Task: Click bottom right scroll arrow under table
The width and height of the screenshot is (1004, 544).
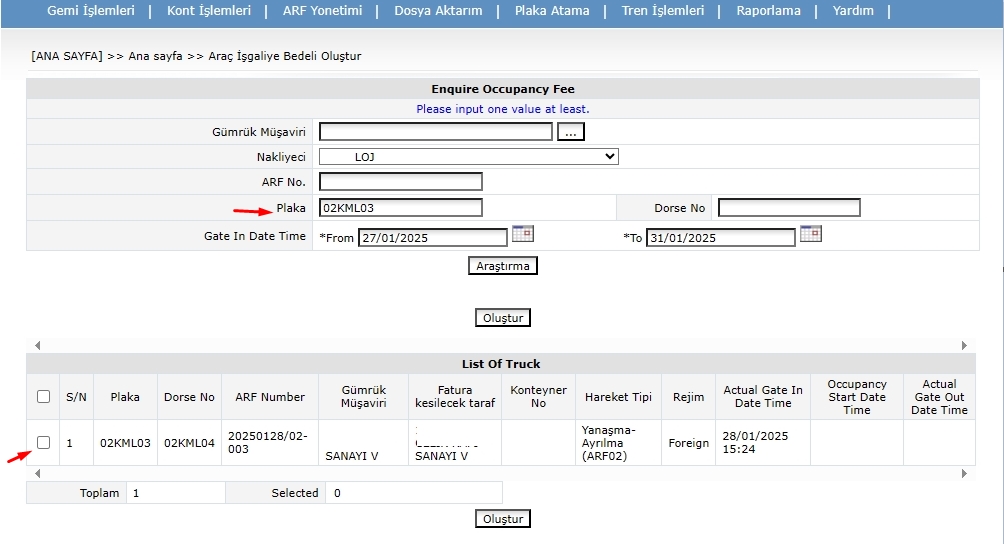Action: pyautogui.click(x=965, y=472)
